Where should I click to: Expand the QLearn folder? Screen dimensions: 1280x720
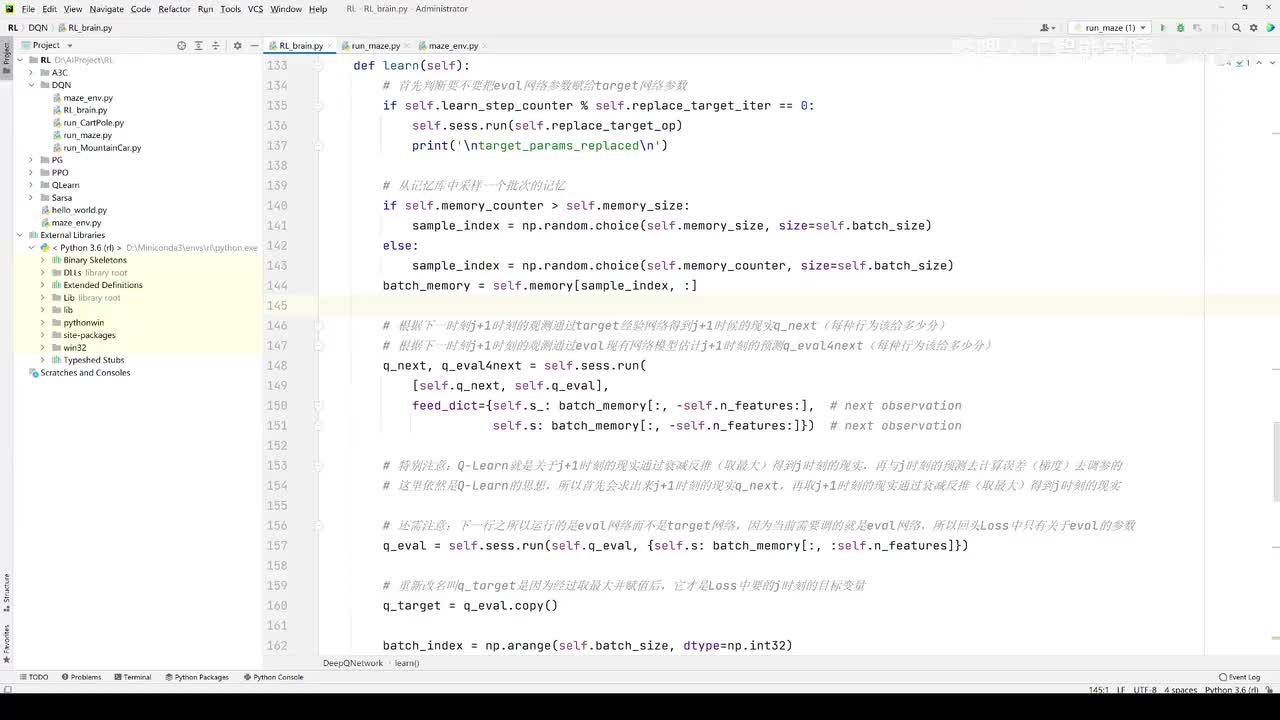pyautogui.click(x=31, y=185)
